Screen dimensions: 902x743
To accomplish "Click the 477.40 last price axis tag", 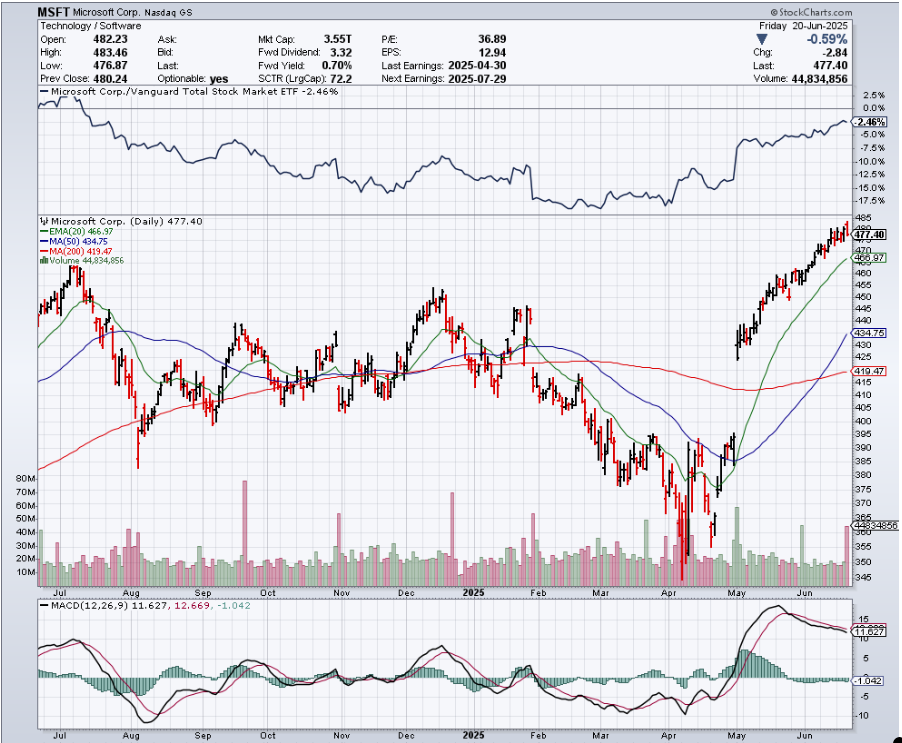I will [869, 235].
